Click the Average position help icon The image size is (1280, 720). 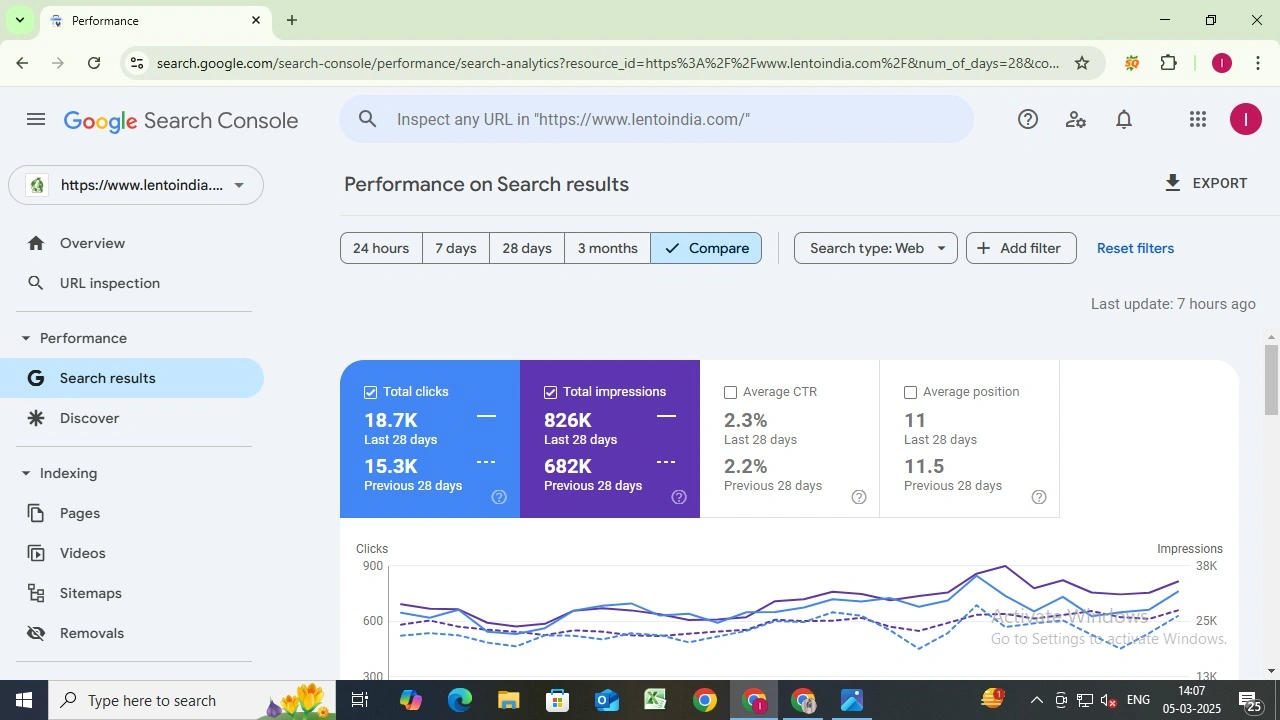click(x=1039, y=497)
